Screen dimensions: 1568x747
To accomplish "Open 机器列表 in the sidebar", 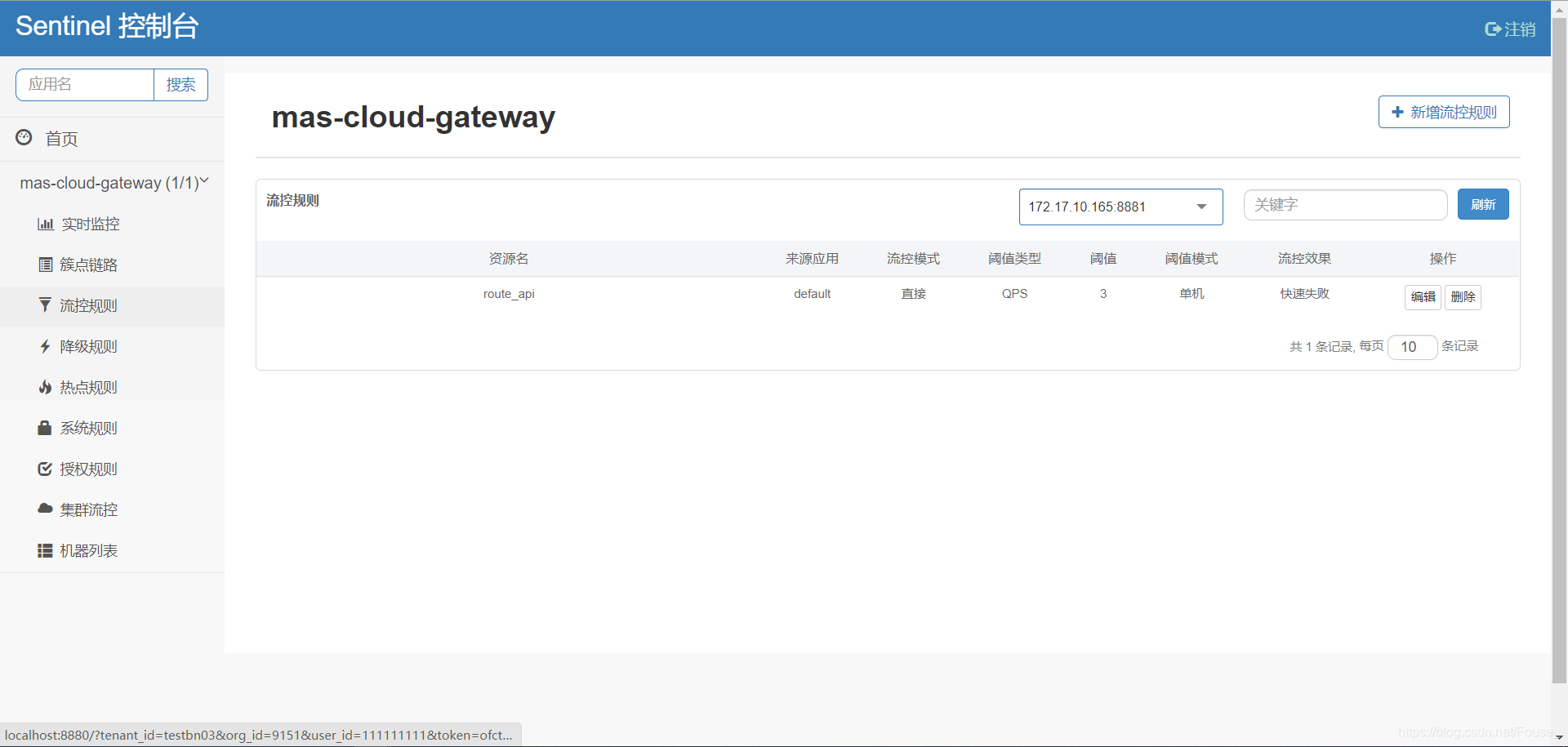I will [112, 550].
